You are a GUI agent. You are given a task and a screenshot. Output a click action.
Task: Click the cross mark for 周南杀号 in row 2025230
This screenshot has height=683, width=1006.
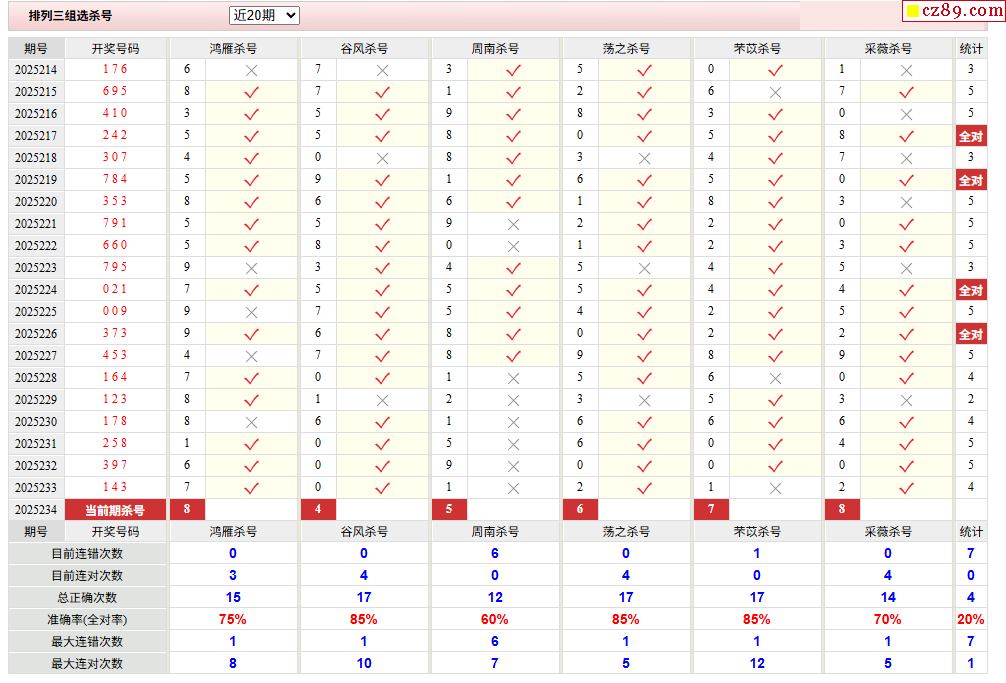(513, 423)
